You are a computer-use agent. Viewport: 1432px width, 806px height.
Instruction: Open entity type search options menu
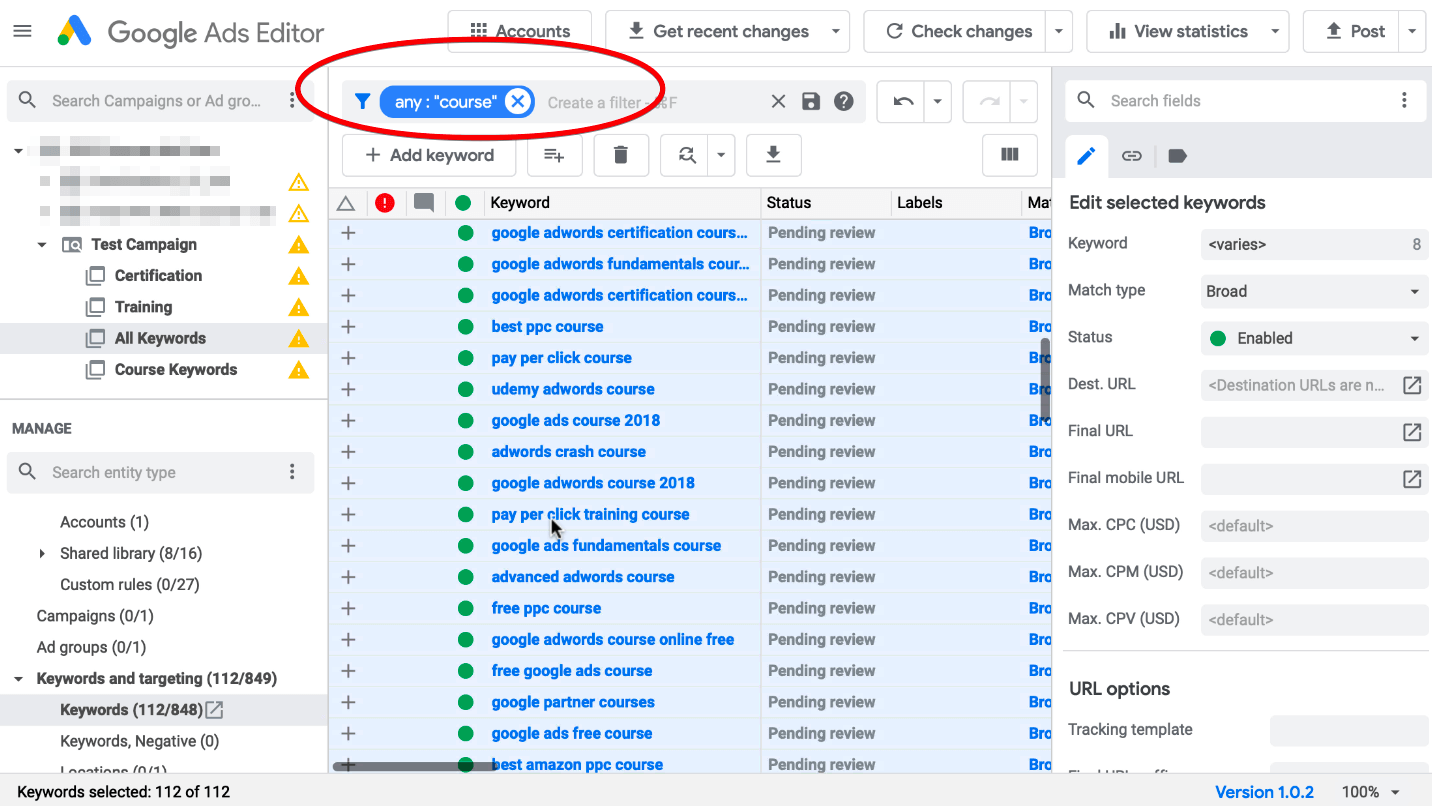292,472
